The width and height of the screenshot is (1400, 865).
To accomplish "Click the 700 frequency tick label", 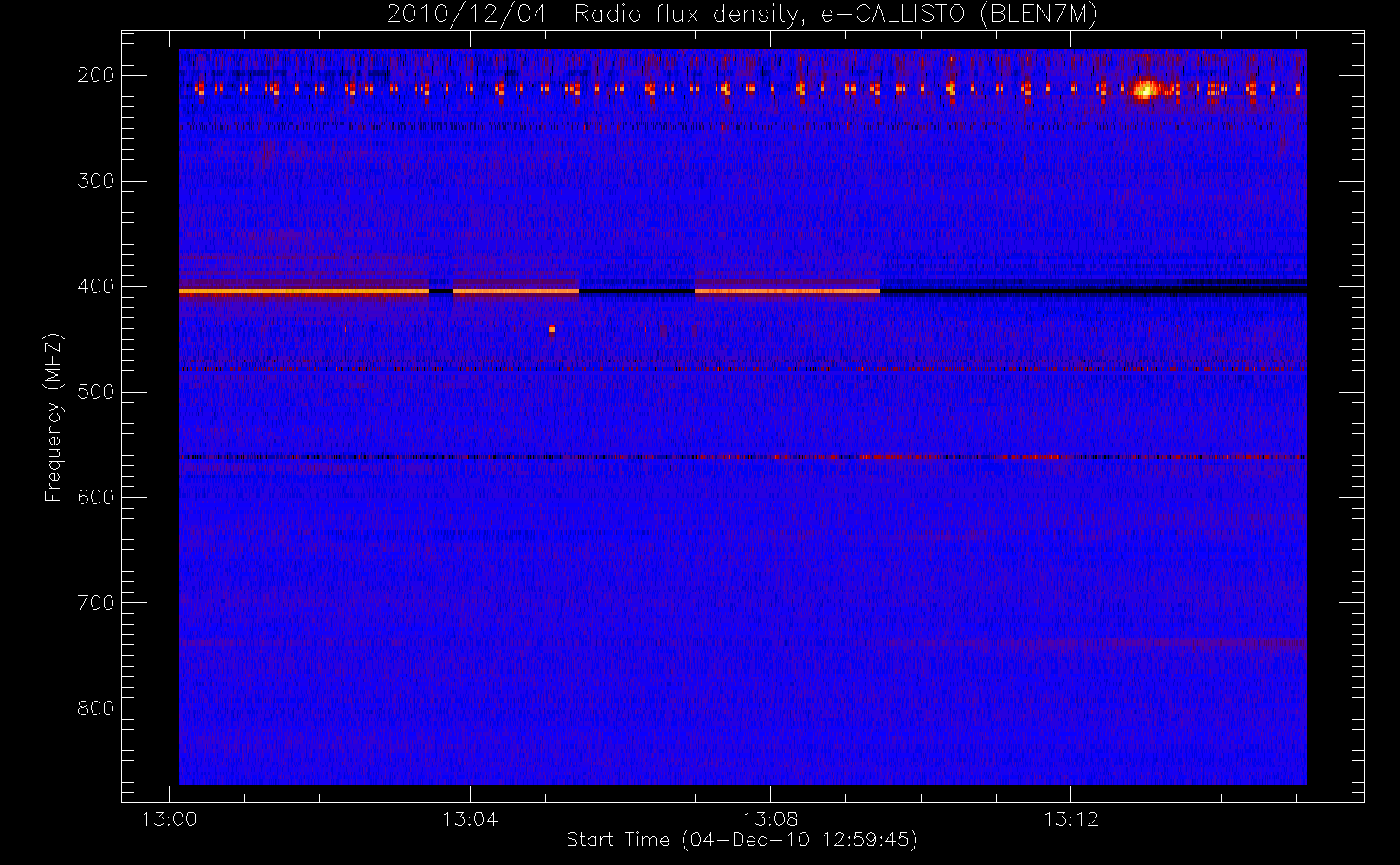I will (96, 603).
